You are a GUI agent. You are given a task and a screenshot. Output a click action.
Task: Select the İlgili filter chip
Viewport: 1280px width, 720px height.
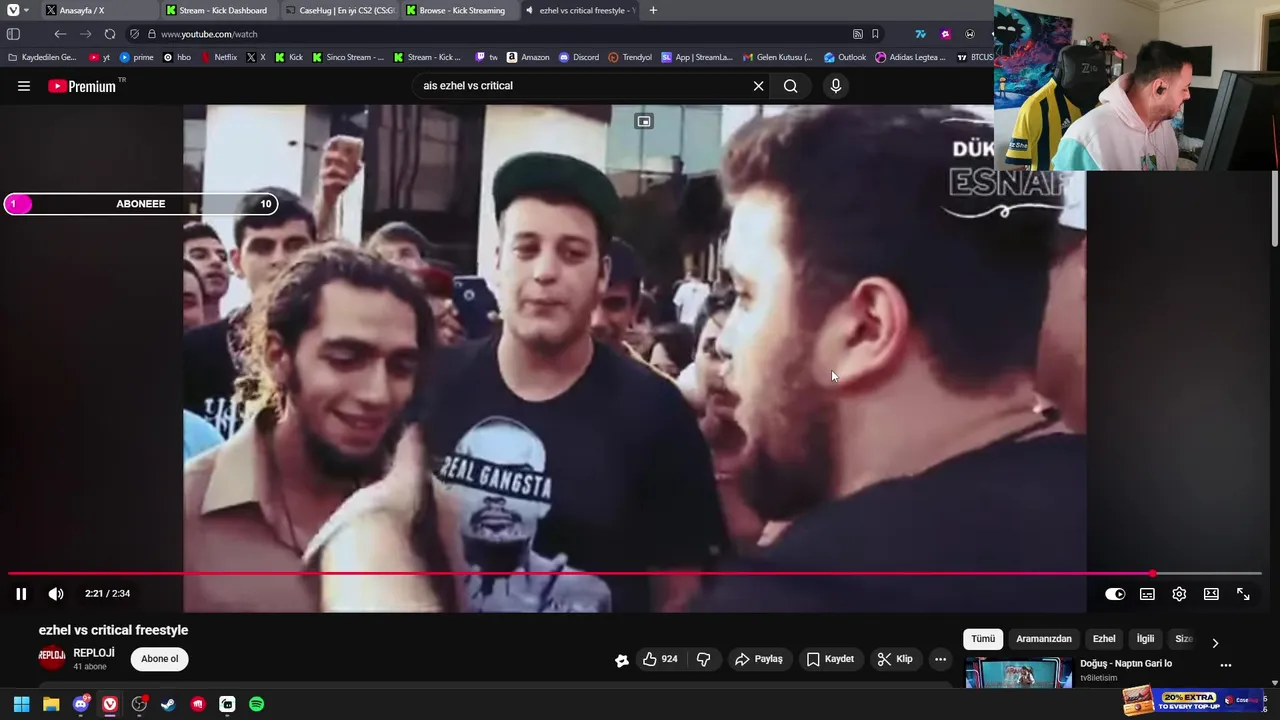point(1145,639)
